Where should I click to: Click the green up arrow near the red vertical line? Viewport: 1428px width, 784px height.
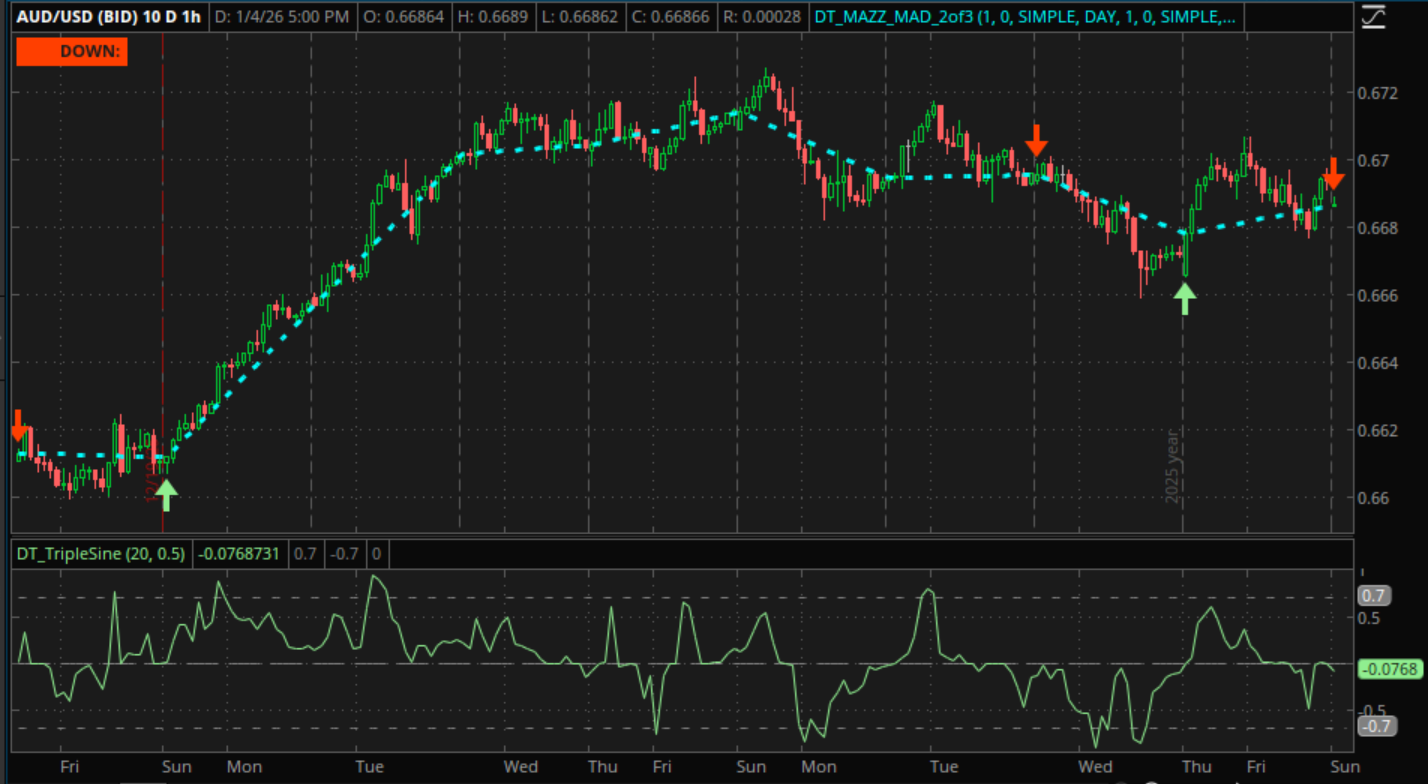166,493
